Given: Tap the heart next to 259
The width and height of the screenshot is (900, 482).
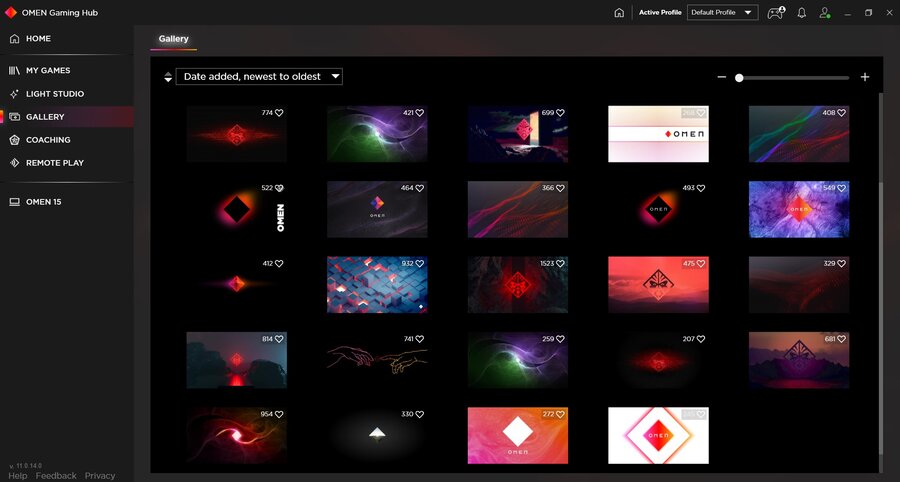Looking at the screenshot, I should click(560, 339).
